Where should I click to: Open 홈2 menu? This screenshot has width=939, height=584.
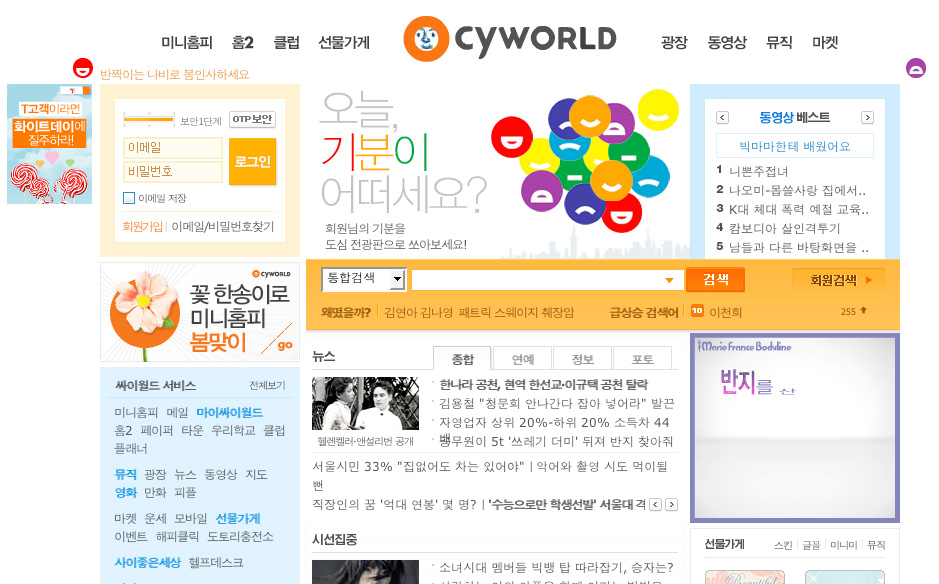[243, 43]
